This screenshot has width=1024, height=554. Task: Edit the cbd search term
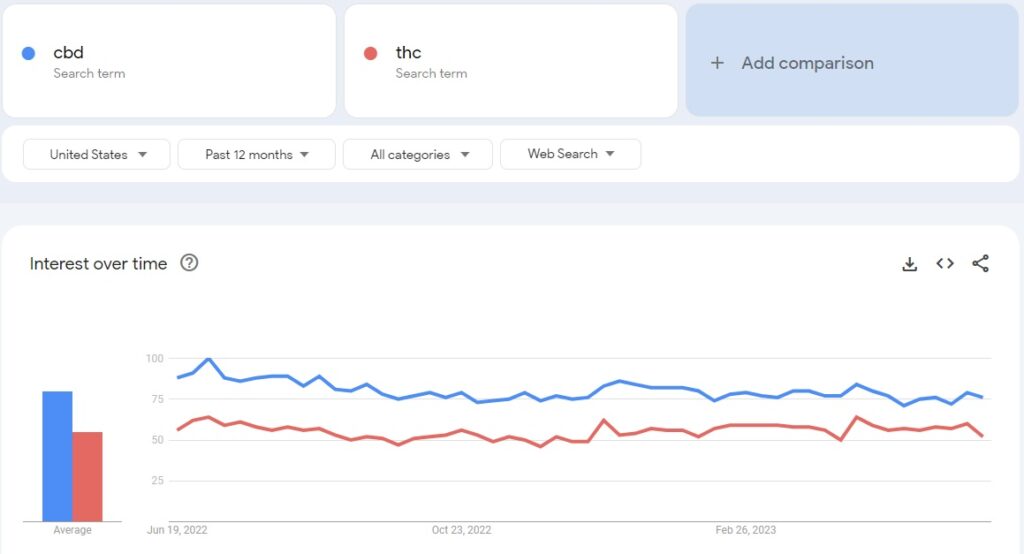pyautogui.click(x=68, y=53)
